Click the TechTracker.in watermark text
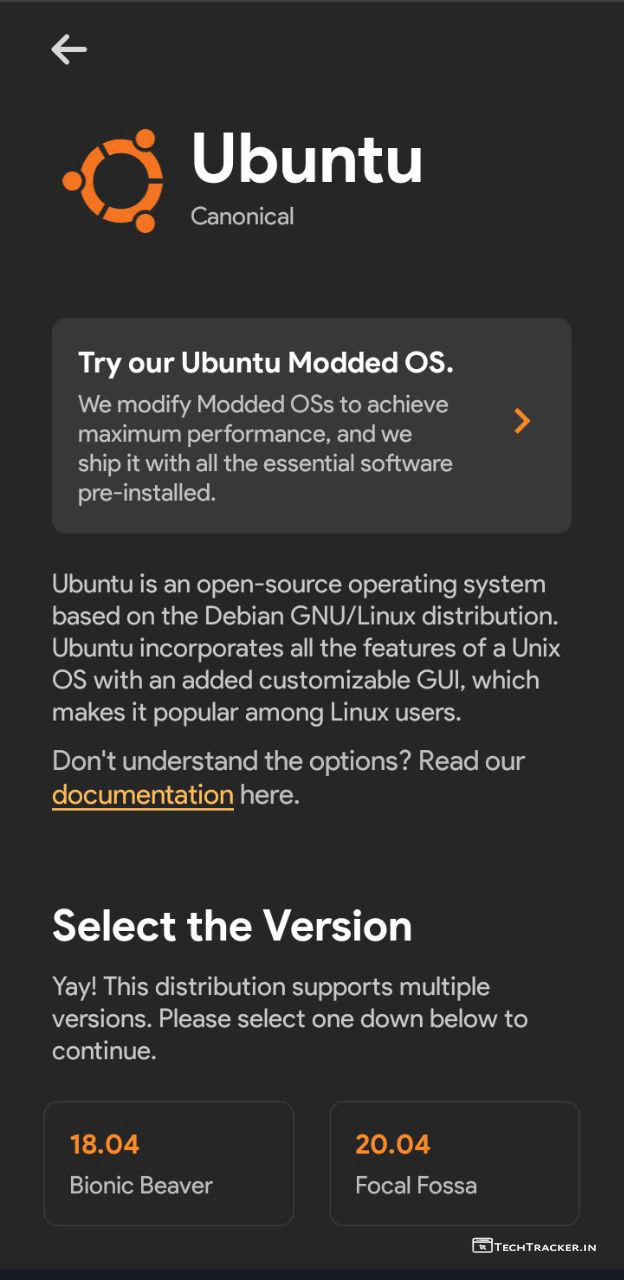624x1280 pixels. click(x=547, y=1247)
